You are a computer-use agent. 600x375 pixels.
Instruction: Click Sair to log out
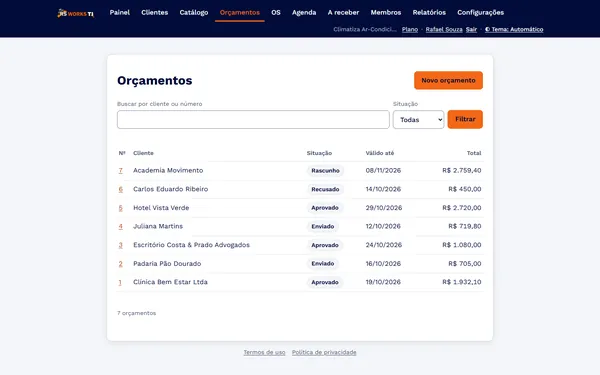(x=471, y=29)
